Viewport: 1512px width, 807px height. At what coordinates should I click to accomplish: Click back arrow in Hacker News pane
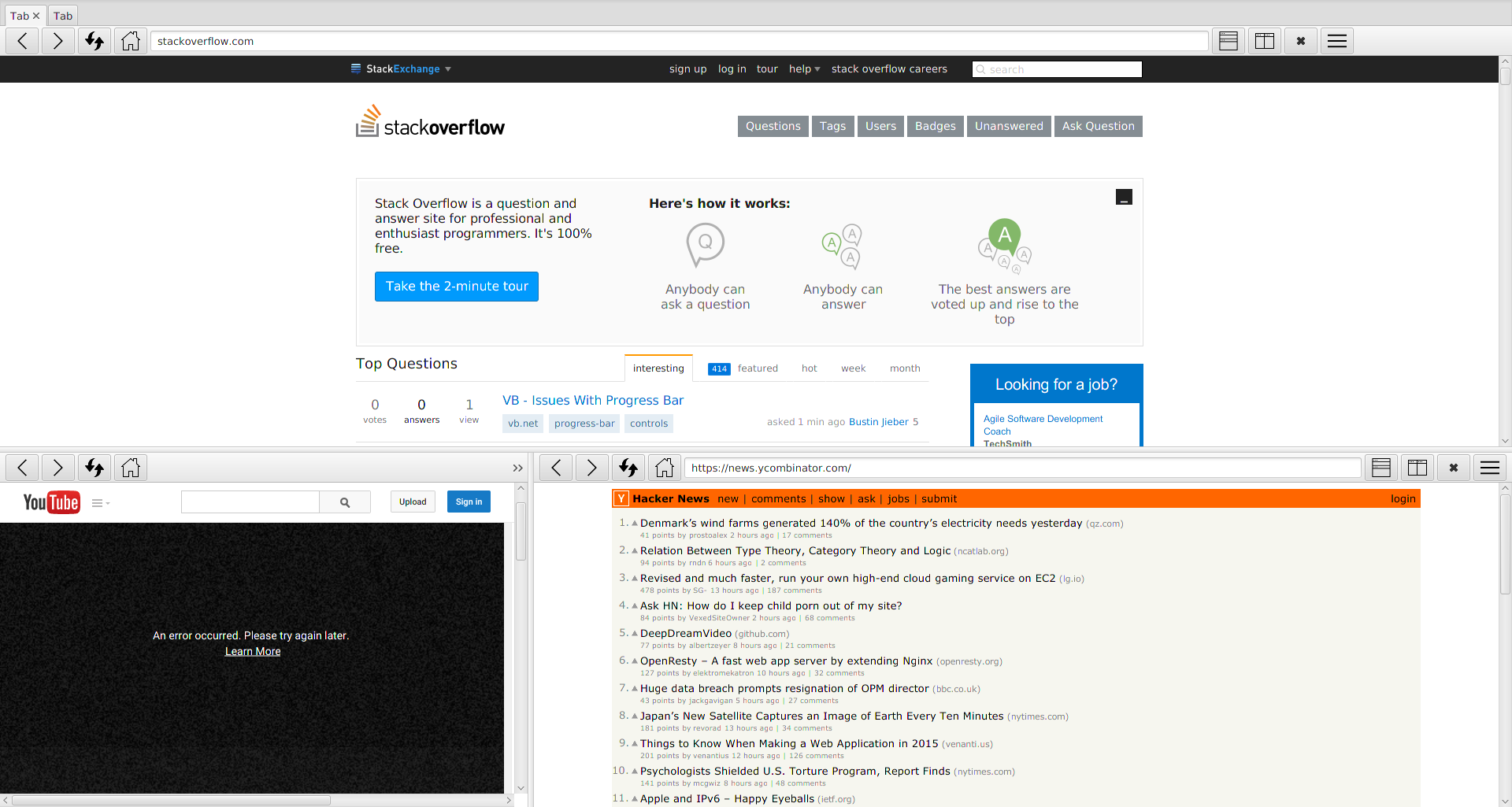(x=556, y=468)
